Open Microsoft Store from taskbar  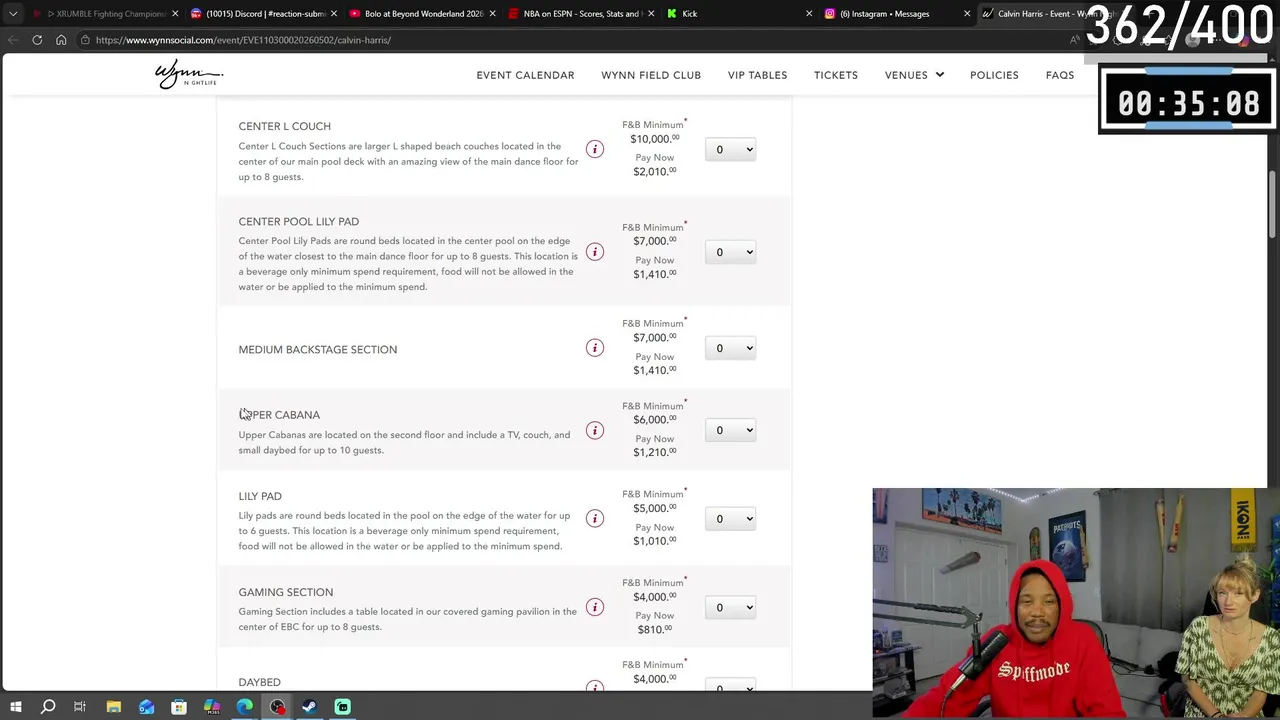tap(179, 707)
